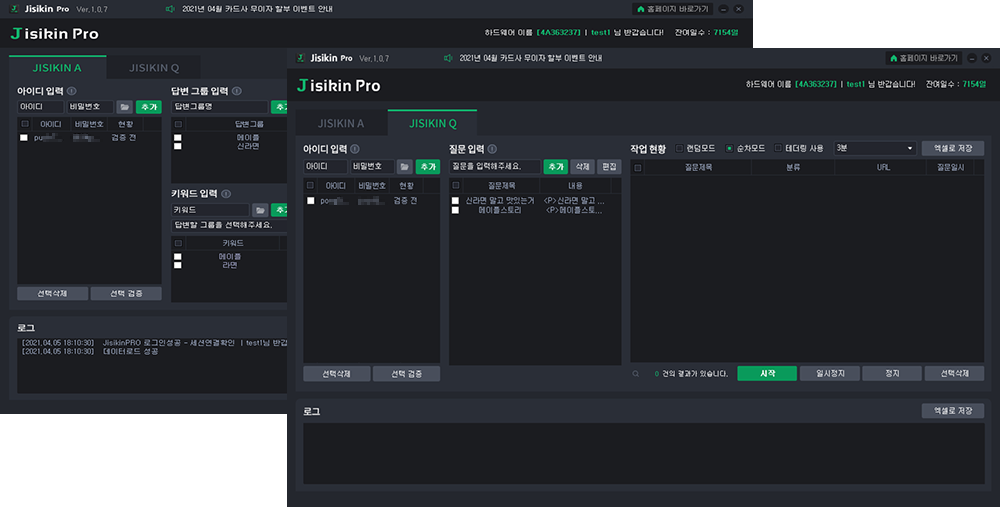Click info icon beside front window 아이디 입력
This screenshot has height=507, width=1000.
coord(355,149)
